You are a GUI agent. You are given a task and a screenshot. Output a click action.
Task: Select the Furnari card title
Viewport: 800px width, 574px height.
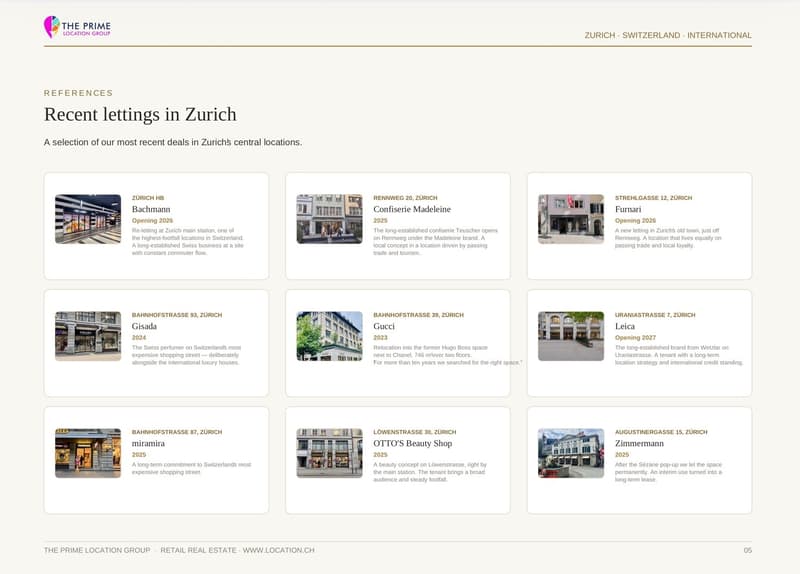[628, 209]
